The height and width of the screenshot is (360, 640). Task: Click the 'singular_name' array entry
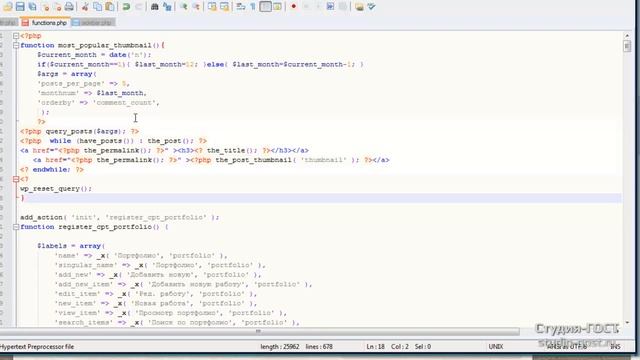coord(160,265)
